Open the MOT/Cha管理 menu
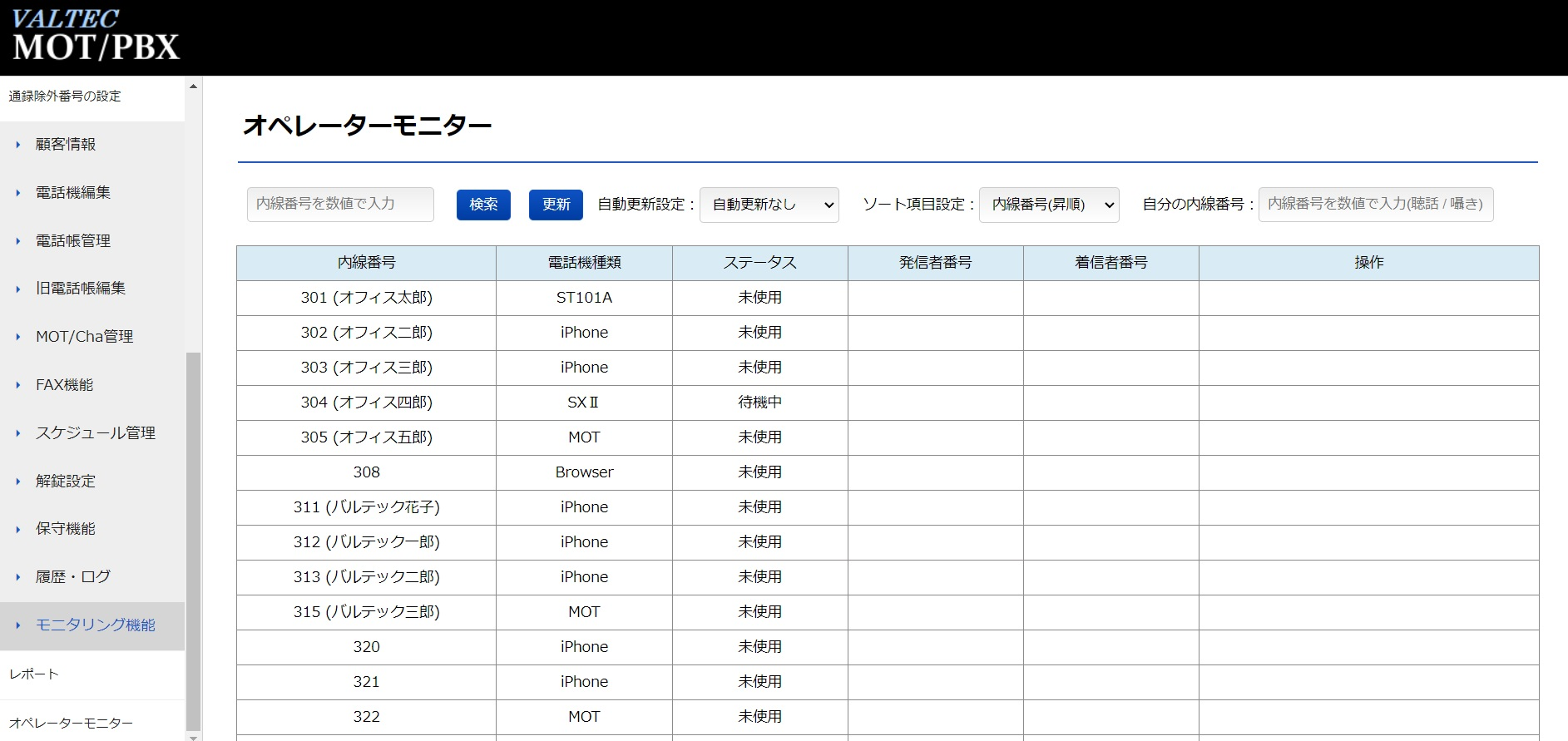 (84, 337)
